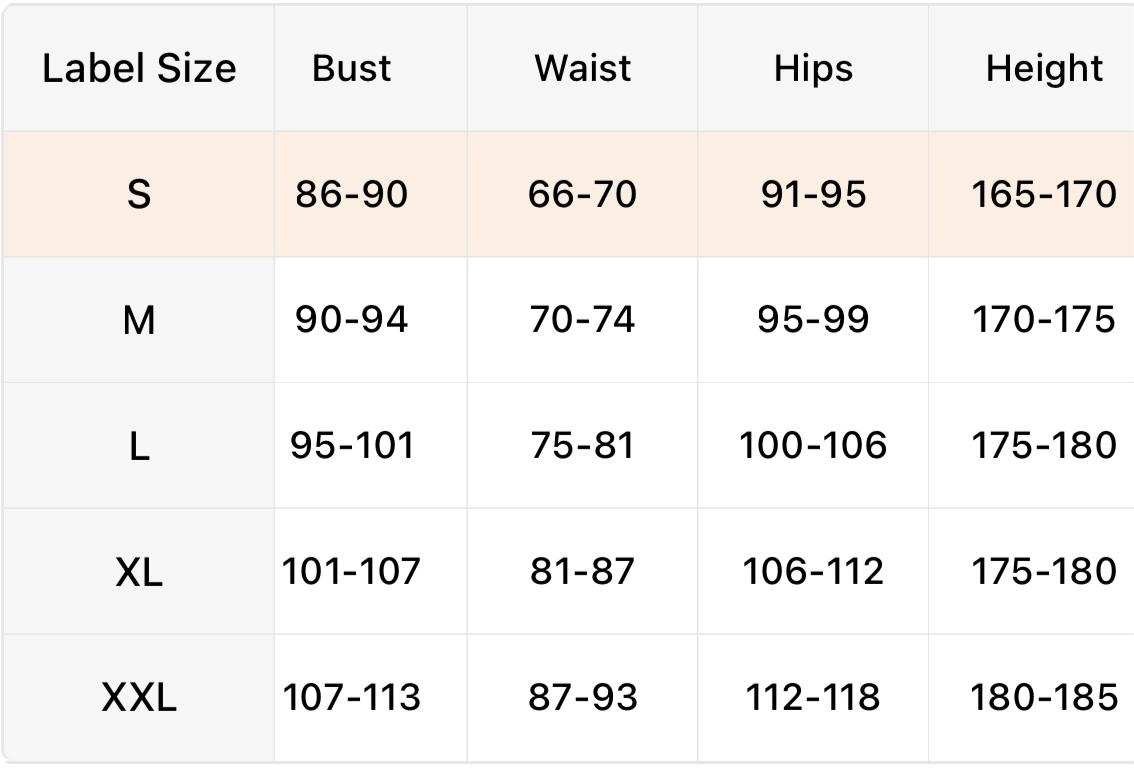Click the 86-90 bust cell
Viewport: 1134px width, 783px height.
pos(352,194)
